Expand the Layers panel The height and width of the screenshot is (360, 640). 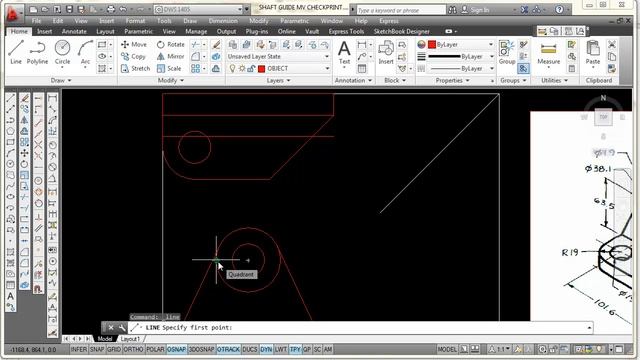(x=279, y=80)
